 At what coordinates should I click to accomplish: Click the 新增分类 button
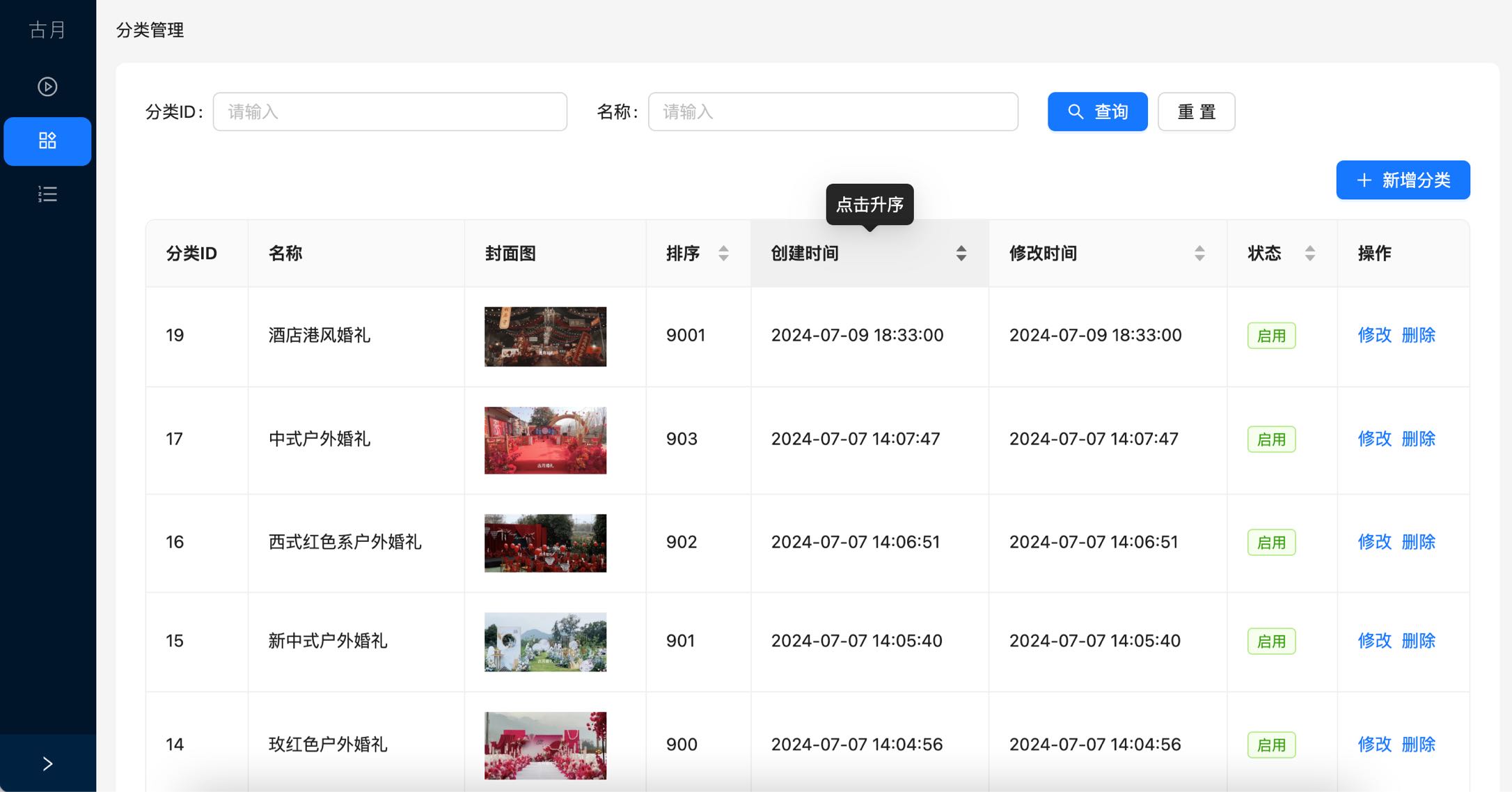click(x=1403, y=180)
